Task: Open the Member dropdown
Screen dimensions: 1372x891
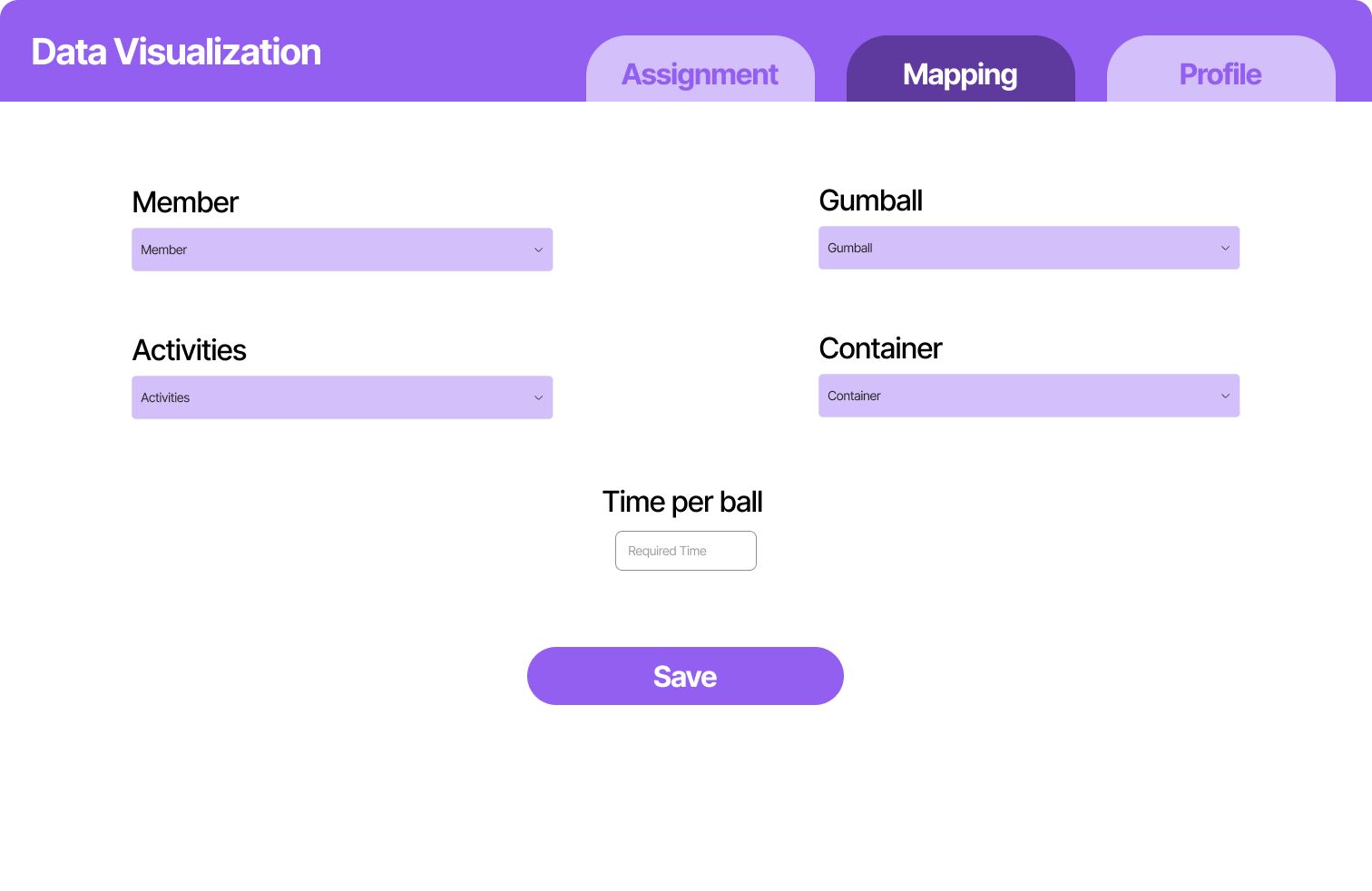Action: [342, 250]
